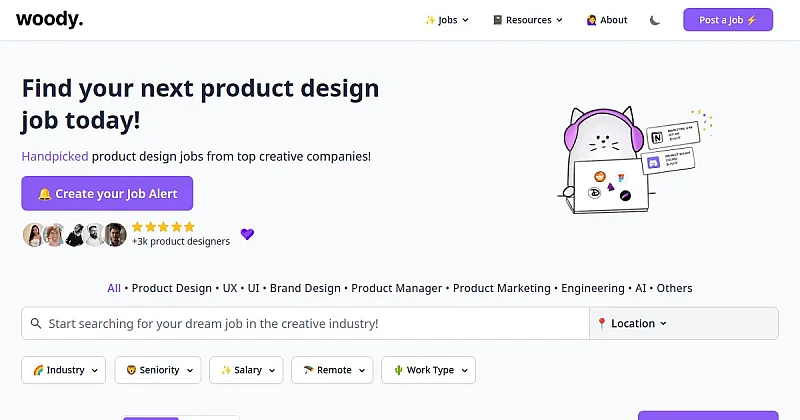Toggle dark mode with the moon icon

point(655,20)
